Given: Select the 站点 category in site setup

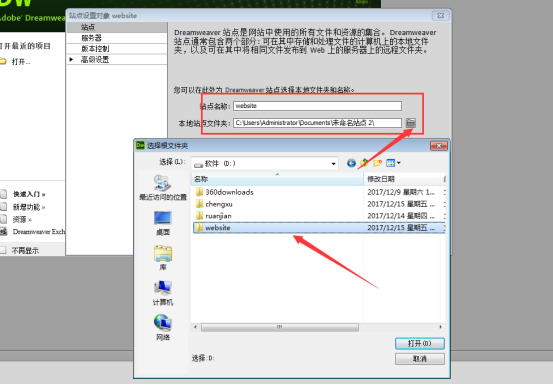Looking at the screenshot, I should (x=117, y=27).
